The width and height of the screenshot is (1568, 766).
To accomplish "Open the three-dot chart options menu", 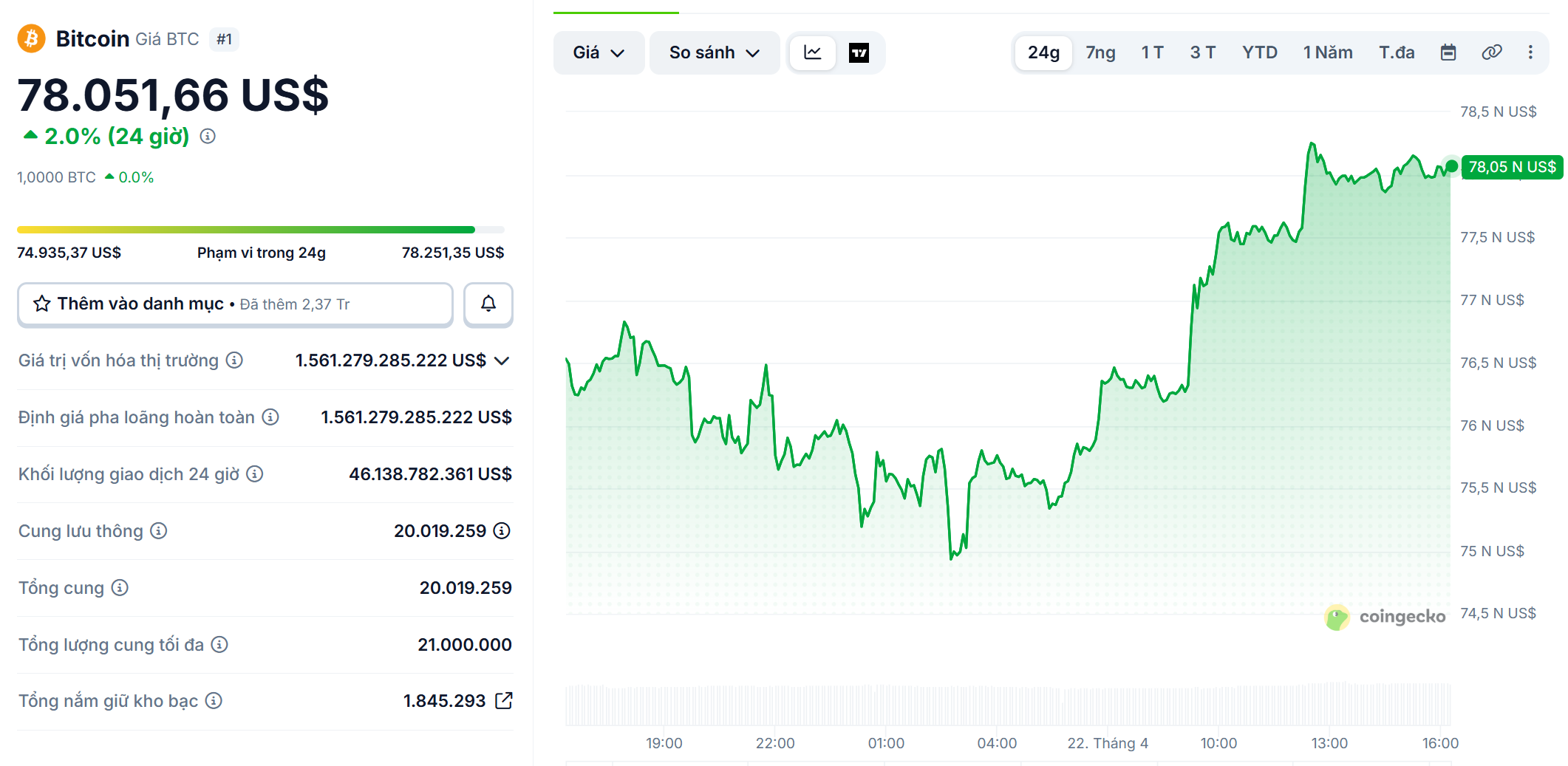I will click(1531, 52).
